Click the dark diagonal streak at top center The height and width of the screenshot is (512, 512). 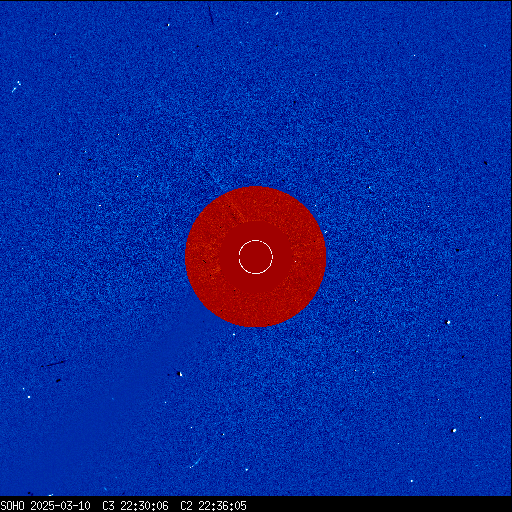click(211, 15)
